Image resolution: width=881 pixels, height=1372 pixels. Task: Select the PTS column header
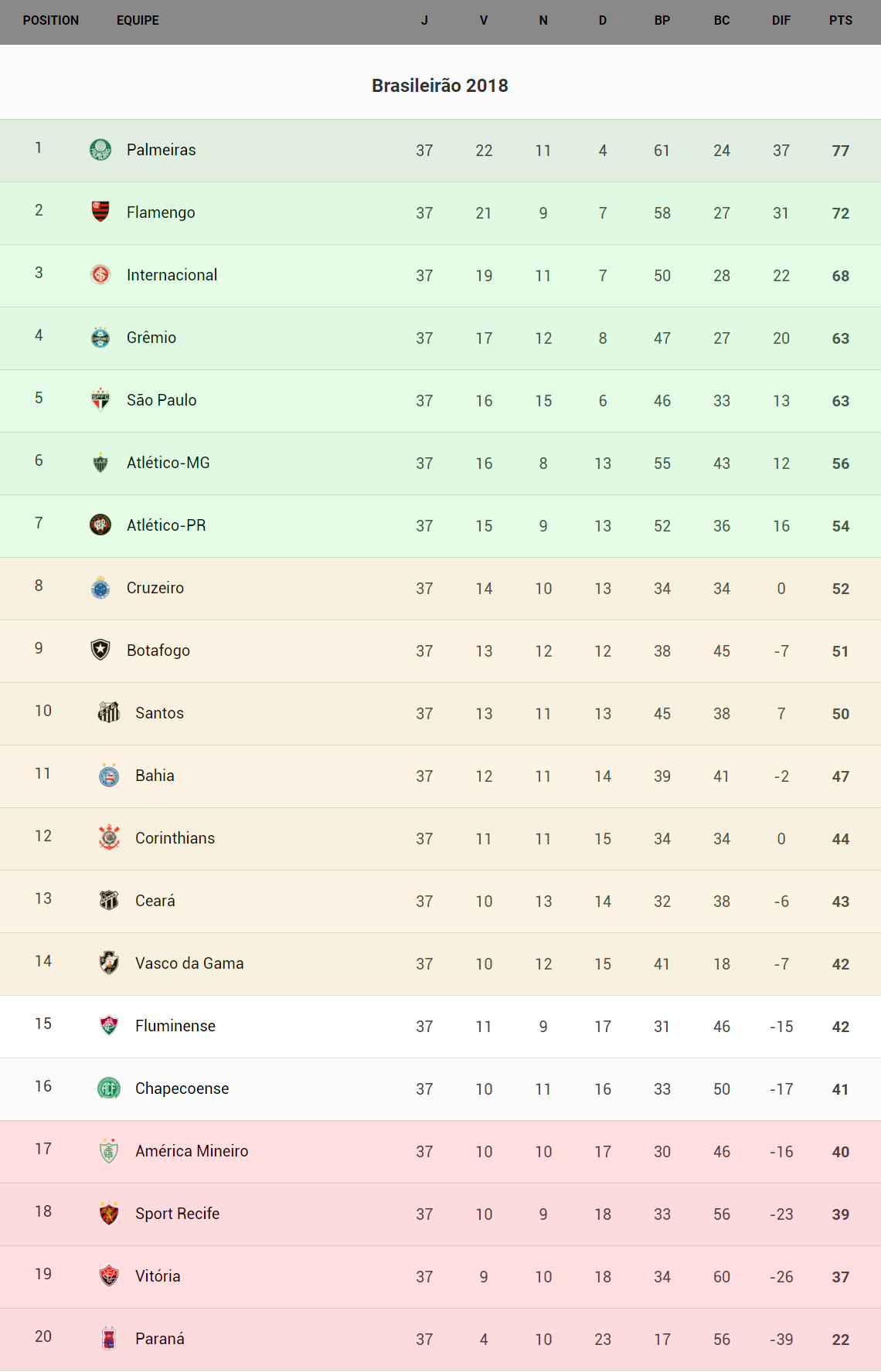tap(841, 21)
